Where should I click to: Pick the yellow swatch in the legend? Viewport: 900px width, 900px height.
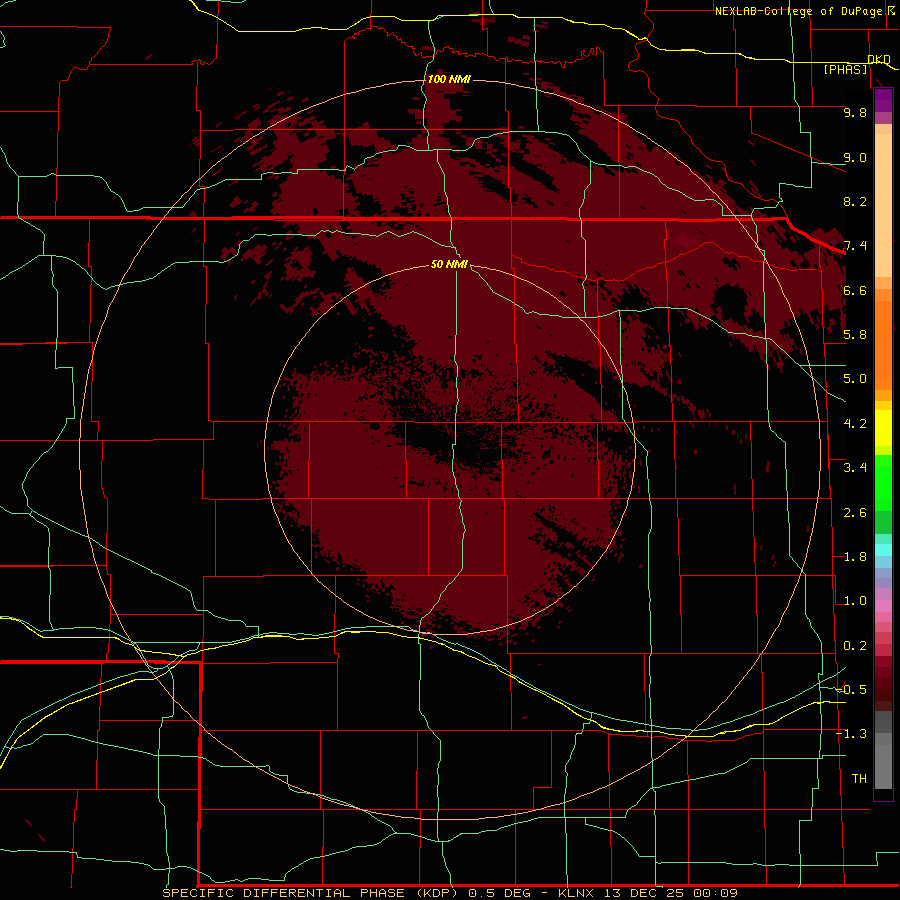[x=883, y=428]
